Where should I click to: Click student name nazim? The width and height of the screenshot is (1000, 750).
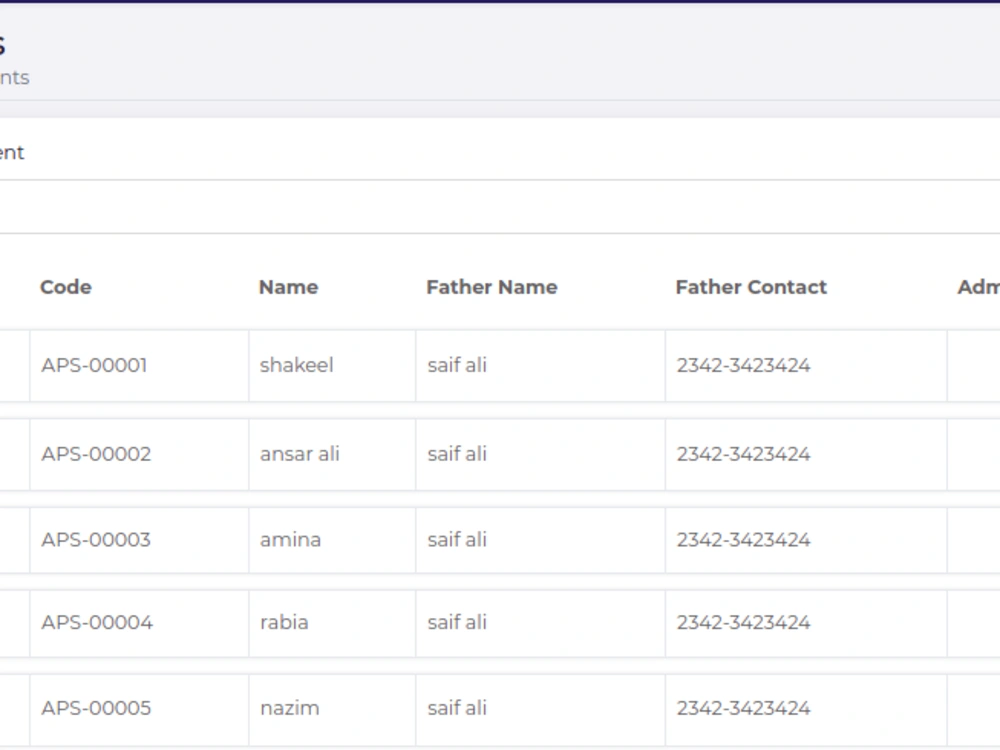[x=290, y=709]
